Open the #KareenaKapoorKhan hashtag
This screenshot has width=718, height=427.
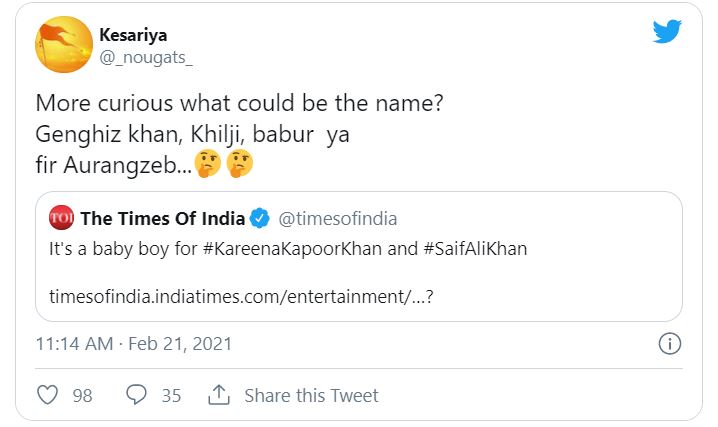pyautogui.click(x=267, y=247)
